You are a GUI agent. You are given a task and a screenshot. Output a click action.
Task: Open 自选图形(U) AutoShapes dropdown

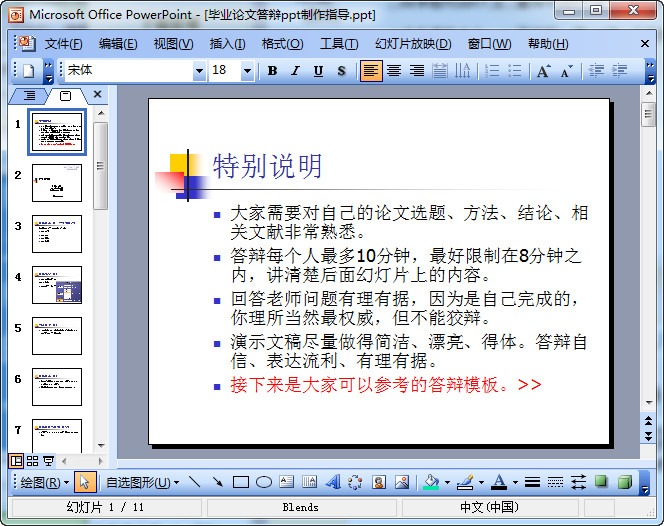[x=142, y=482]
